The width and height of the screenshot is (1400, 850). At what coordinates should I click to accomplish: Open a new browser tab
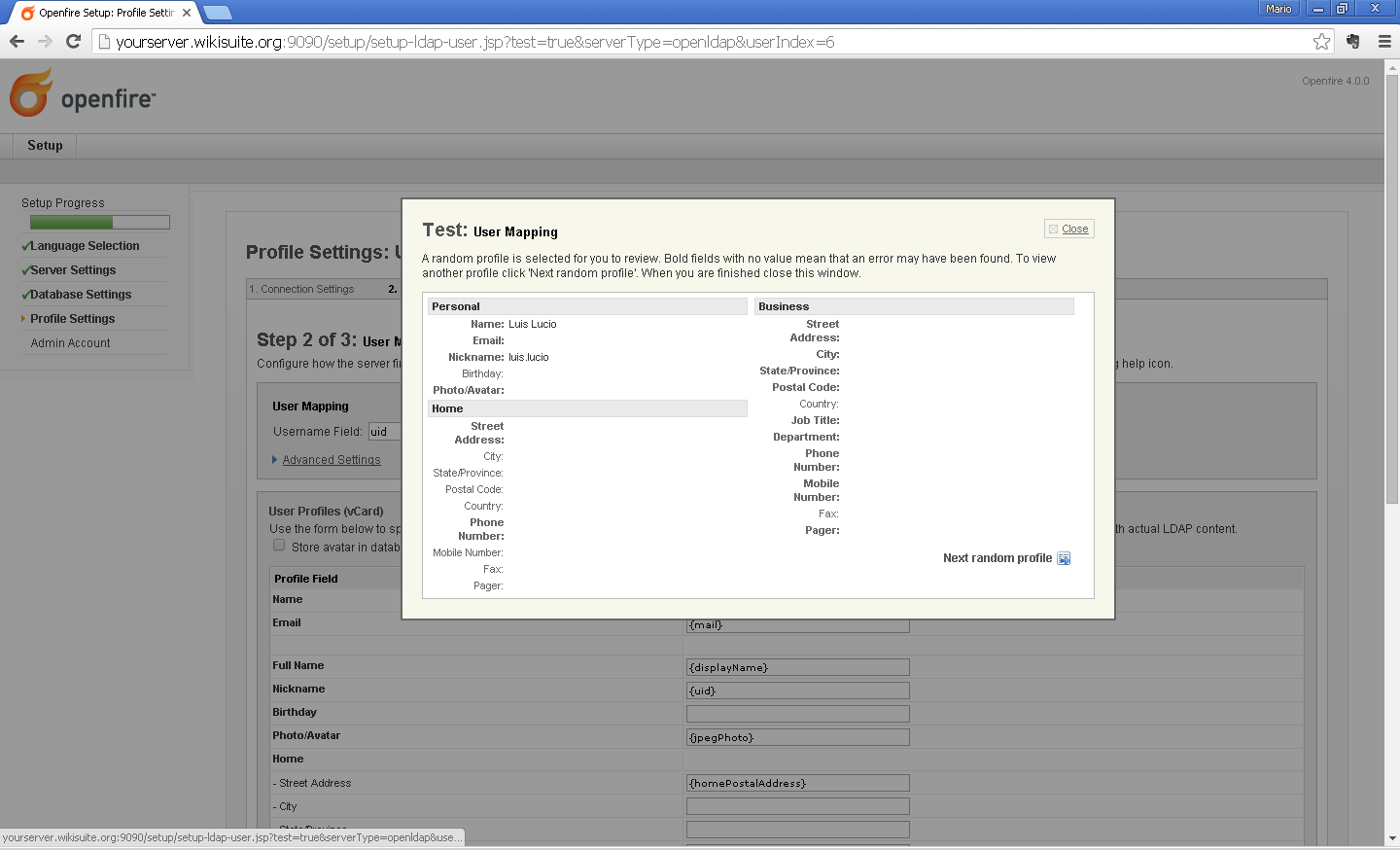[x=217, y=13]
